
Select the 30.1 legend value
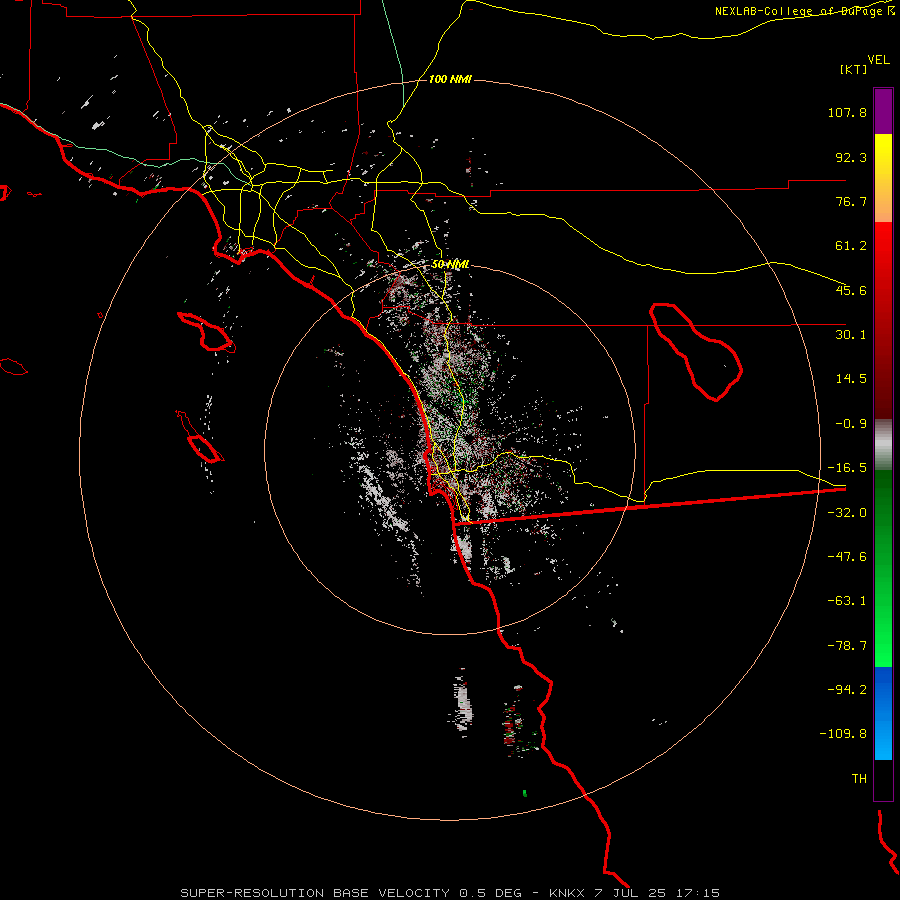pyautogui.click(x=851, y=335)
